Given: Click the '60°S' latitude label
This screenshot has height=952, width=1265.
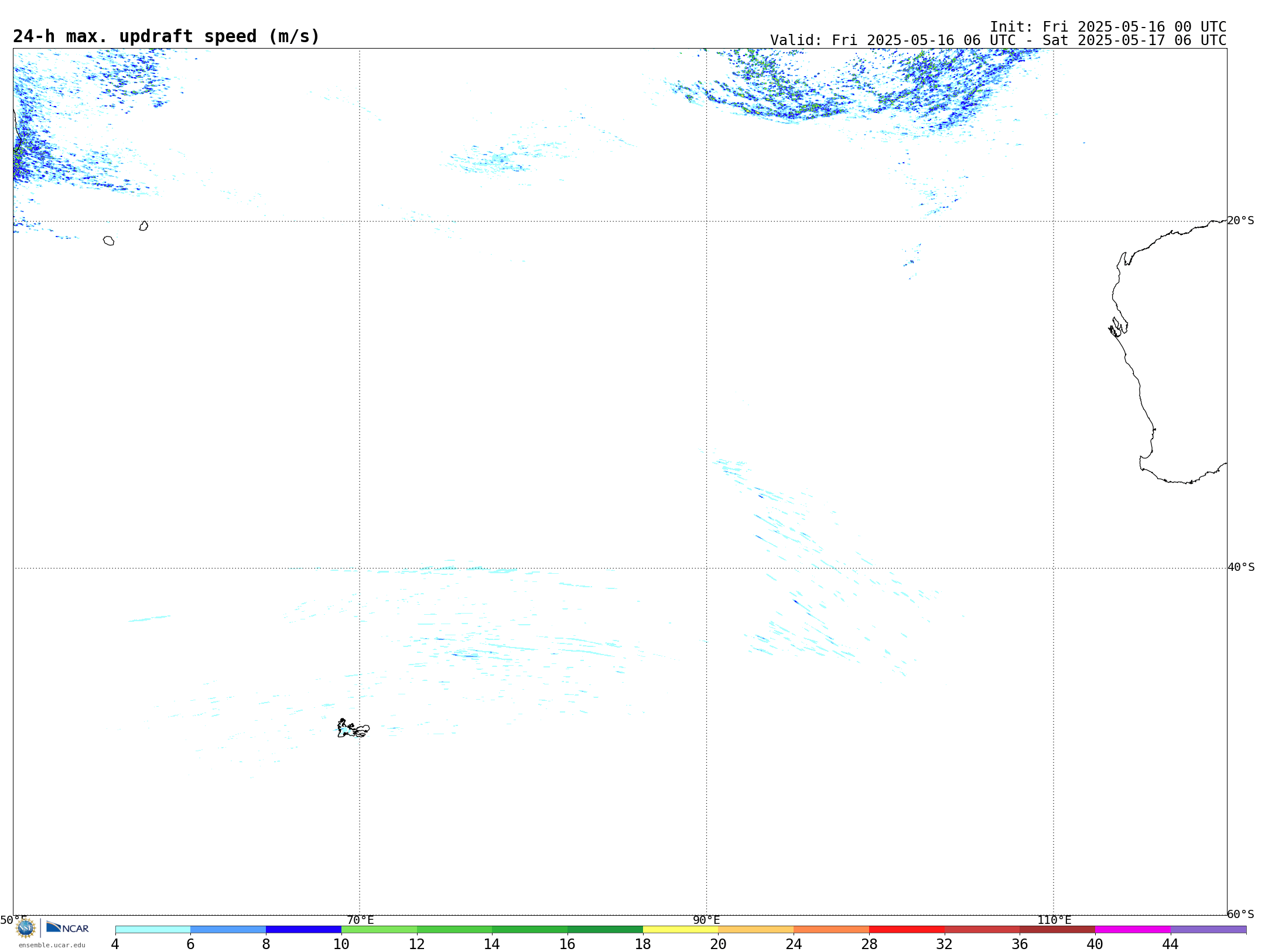Looking at the screenshot, I should point(1240,914).
